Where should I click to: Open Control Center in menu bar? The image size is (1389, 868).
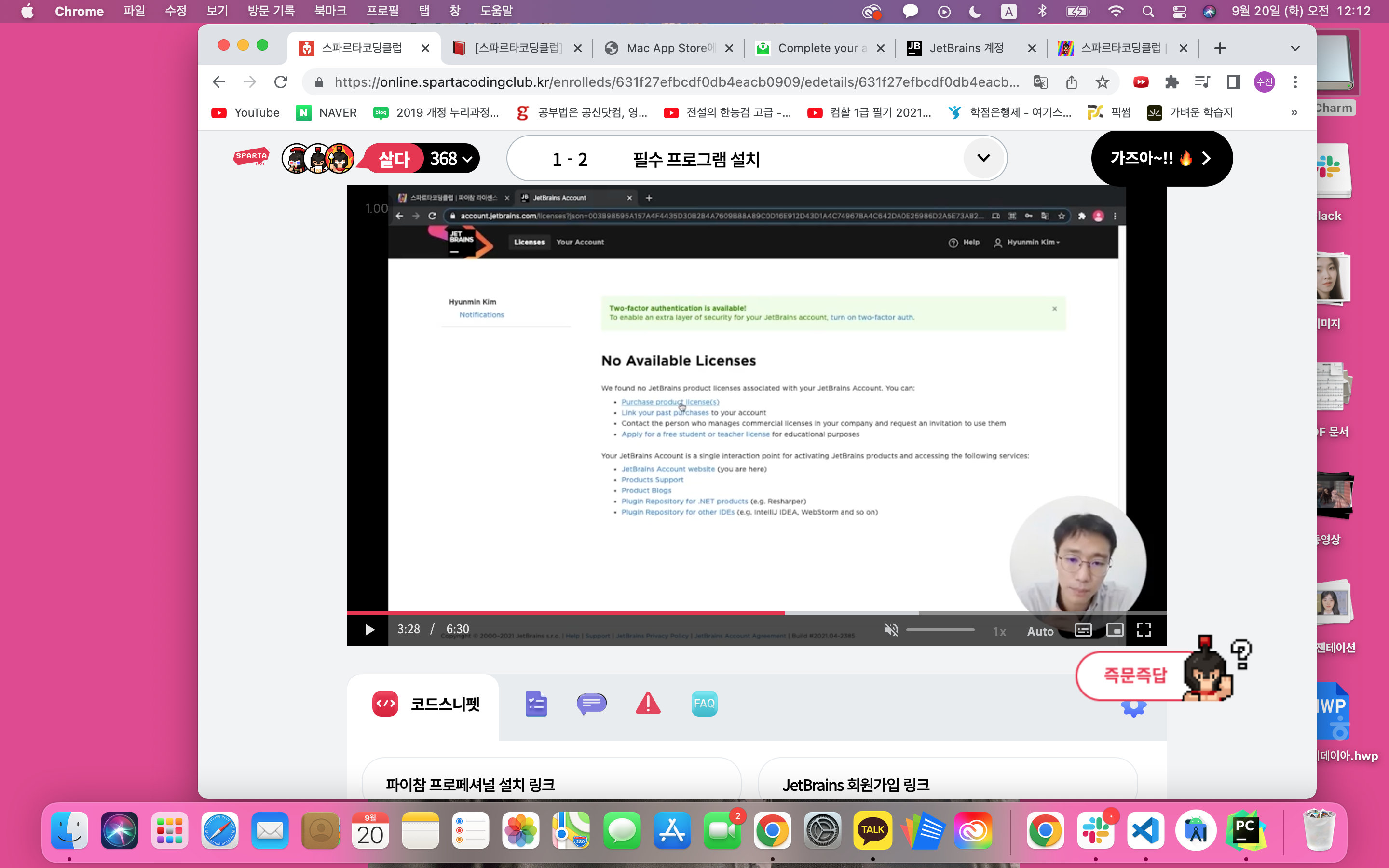tap(1179, 12)
